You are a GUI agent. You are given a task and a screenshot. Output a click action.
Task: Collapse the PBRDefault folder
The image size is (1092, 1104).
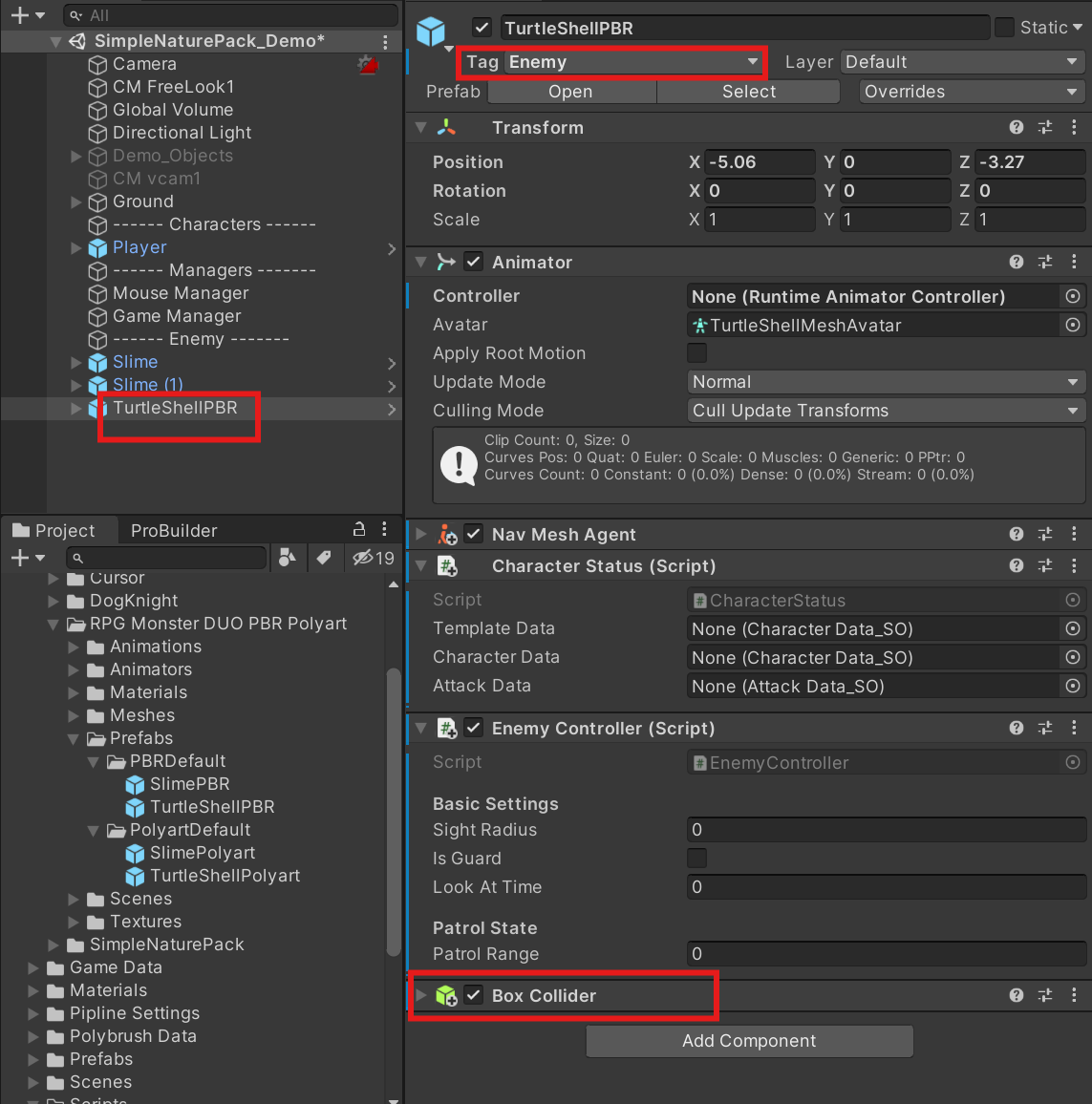pyautogui.click(x=93, y=762)
